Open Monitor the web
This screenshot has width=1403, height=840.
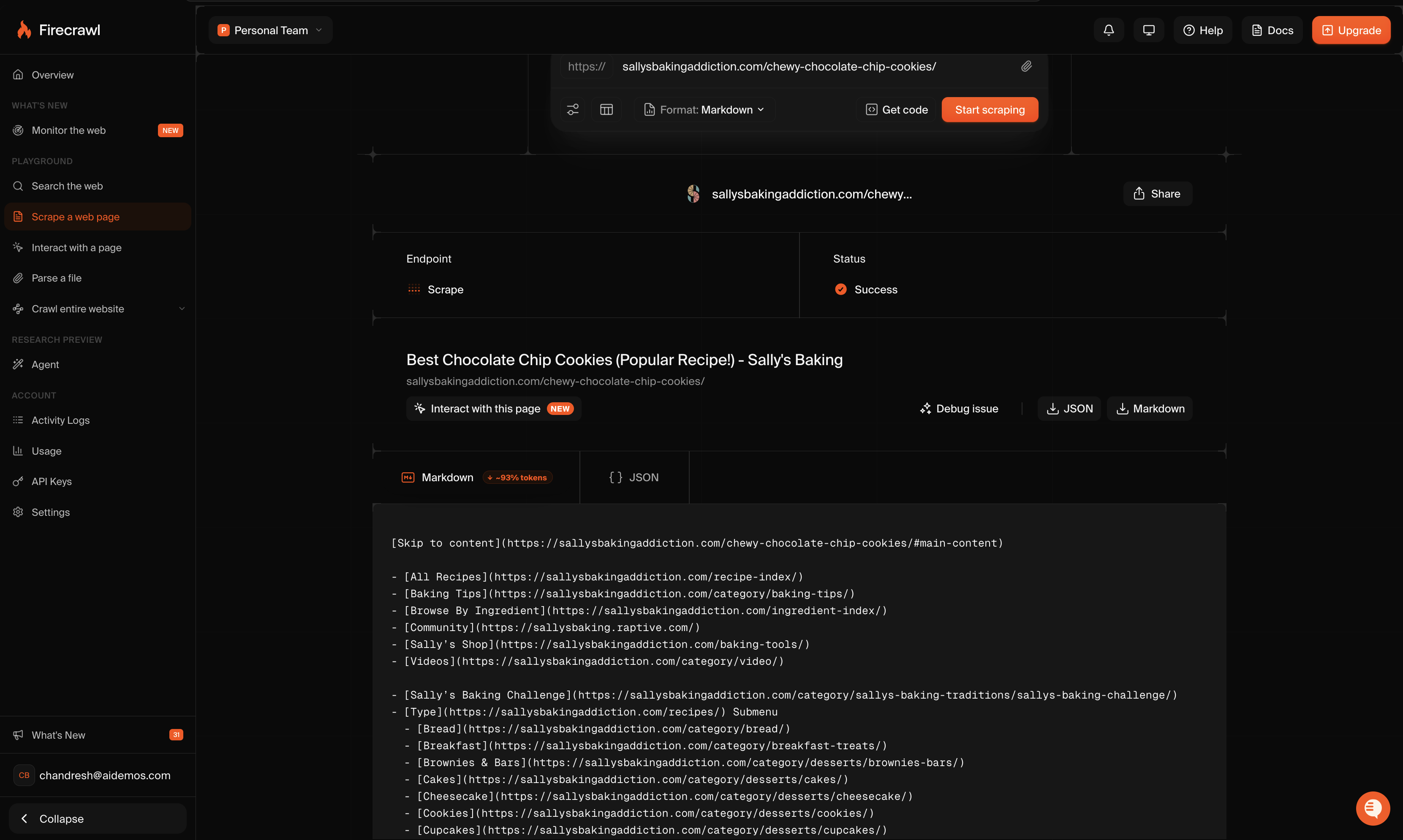(98, 130)
